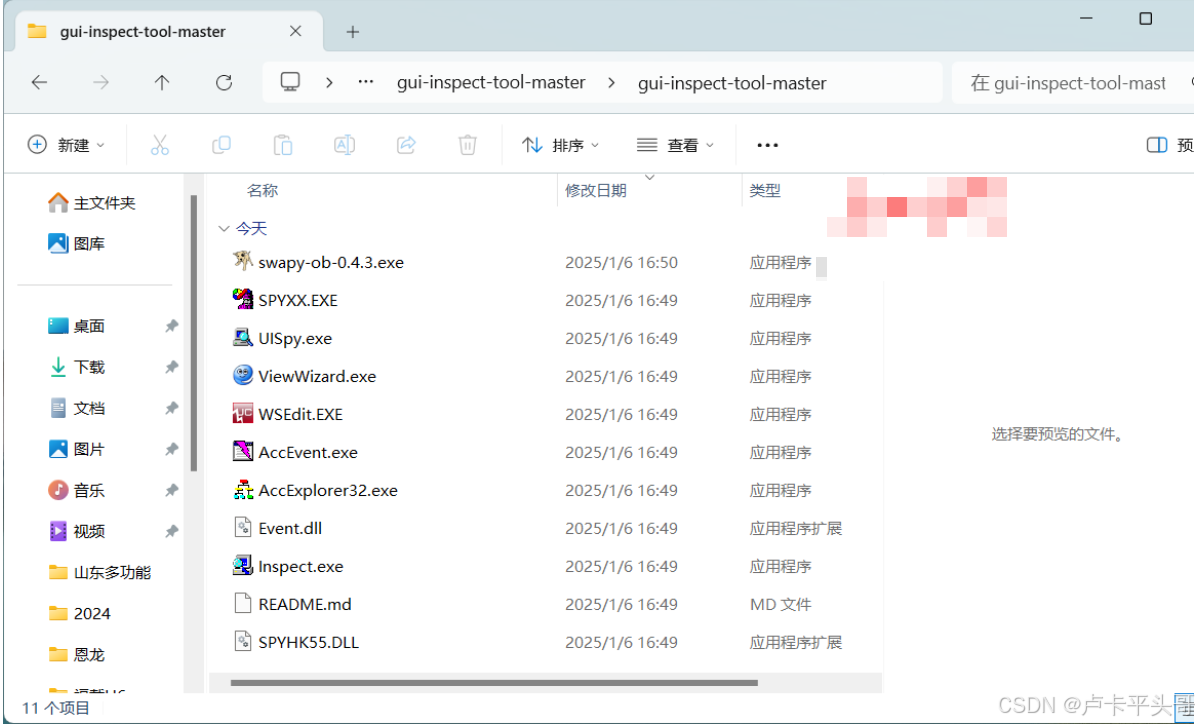Select the README.md file name
Viewport: 1199px width, 725px height.
305,604
